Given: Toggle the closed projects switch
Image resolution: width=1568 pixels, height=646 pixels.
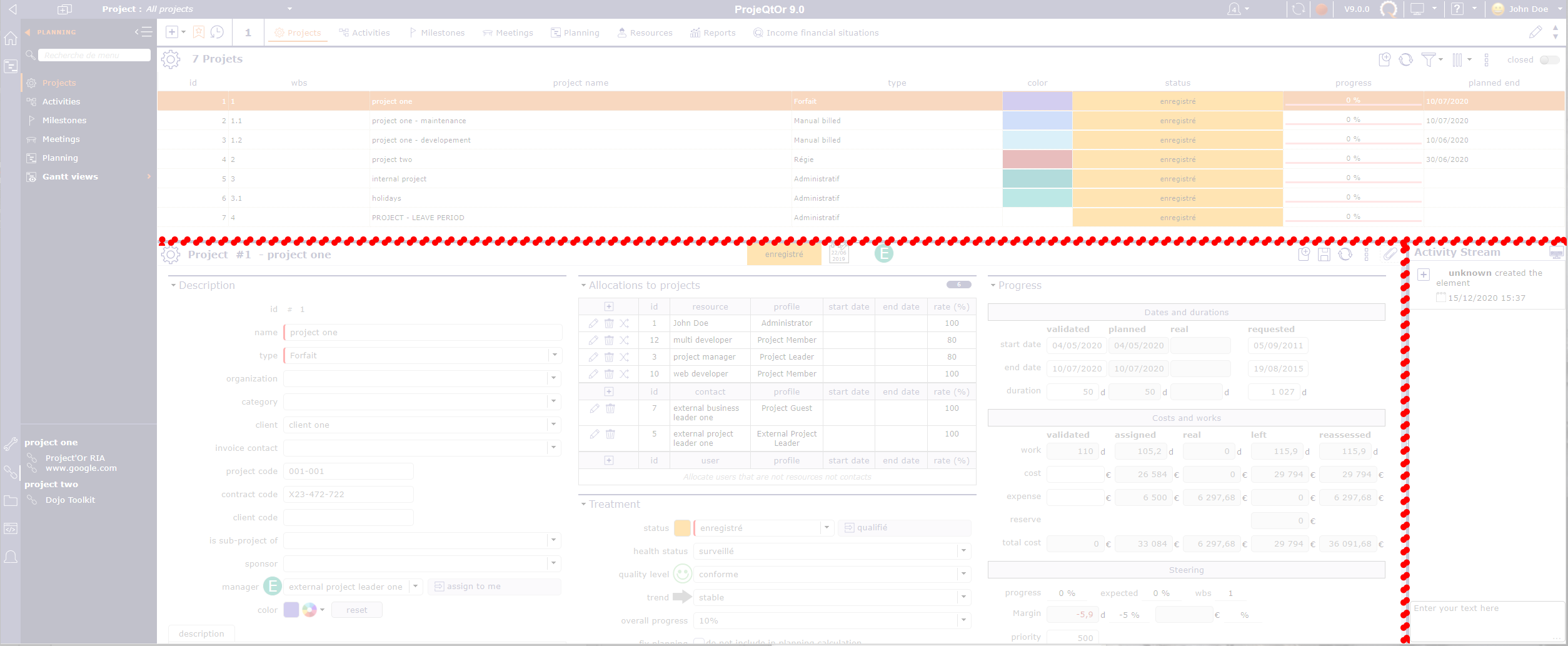Looking at the screenshot, I should (x=1549, y=60).
